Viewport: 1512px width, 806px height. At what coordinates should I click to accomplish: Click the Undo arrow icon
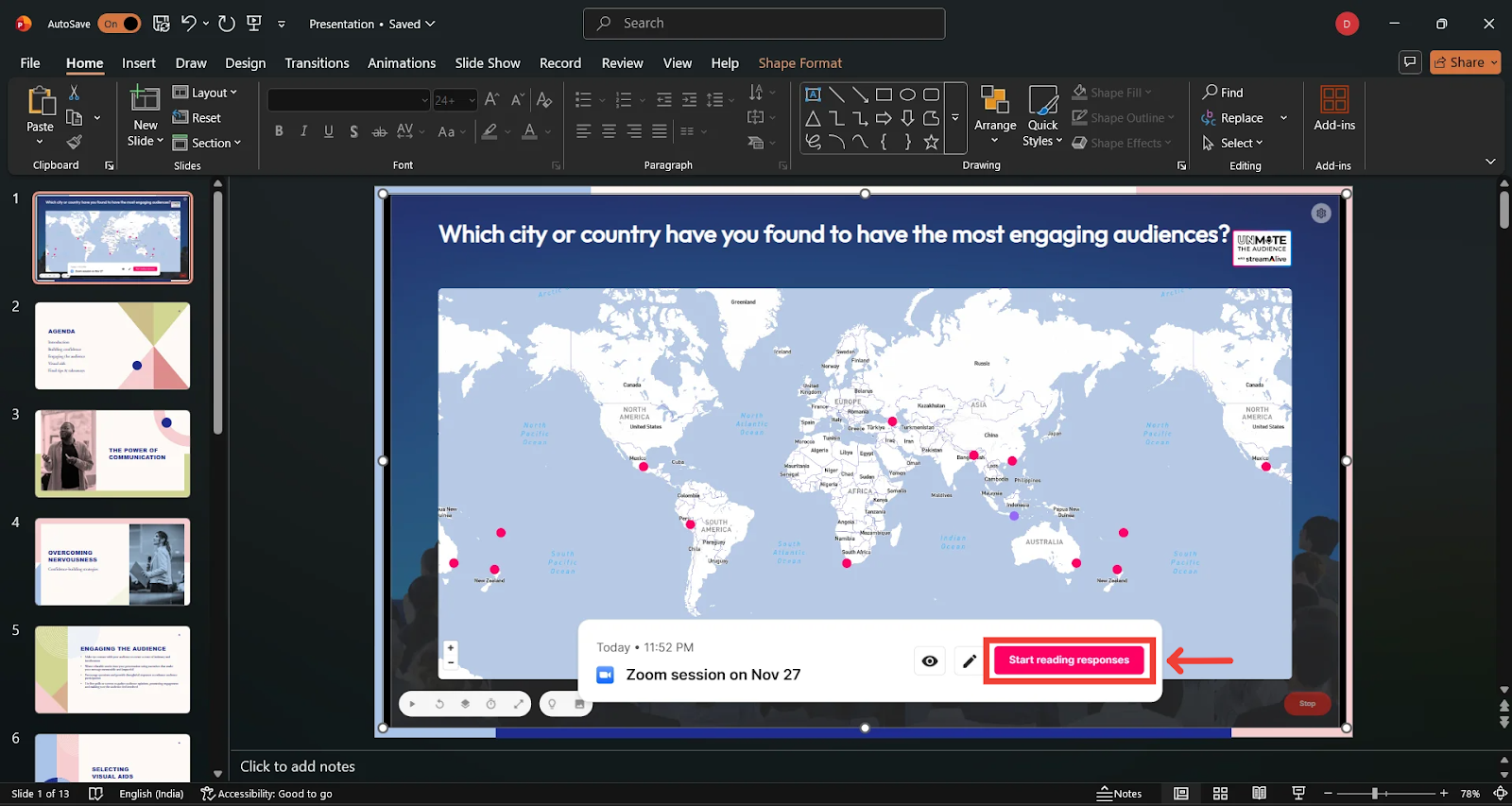coord(188,24)
